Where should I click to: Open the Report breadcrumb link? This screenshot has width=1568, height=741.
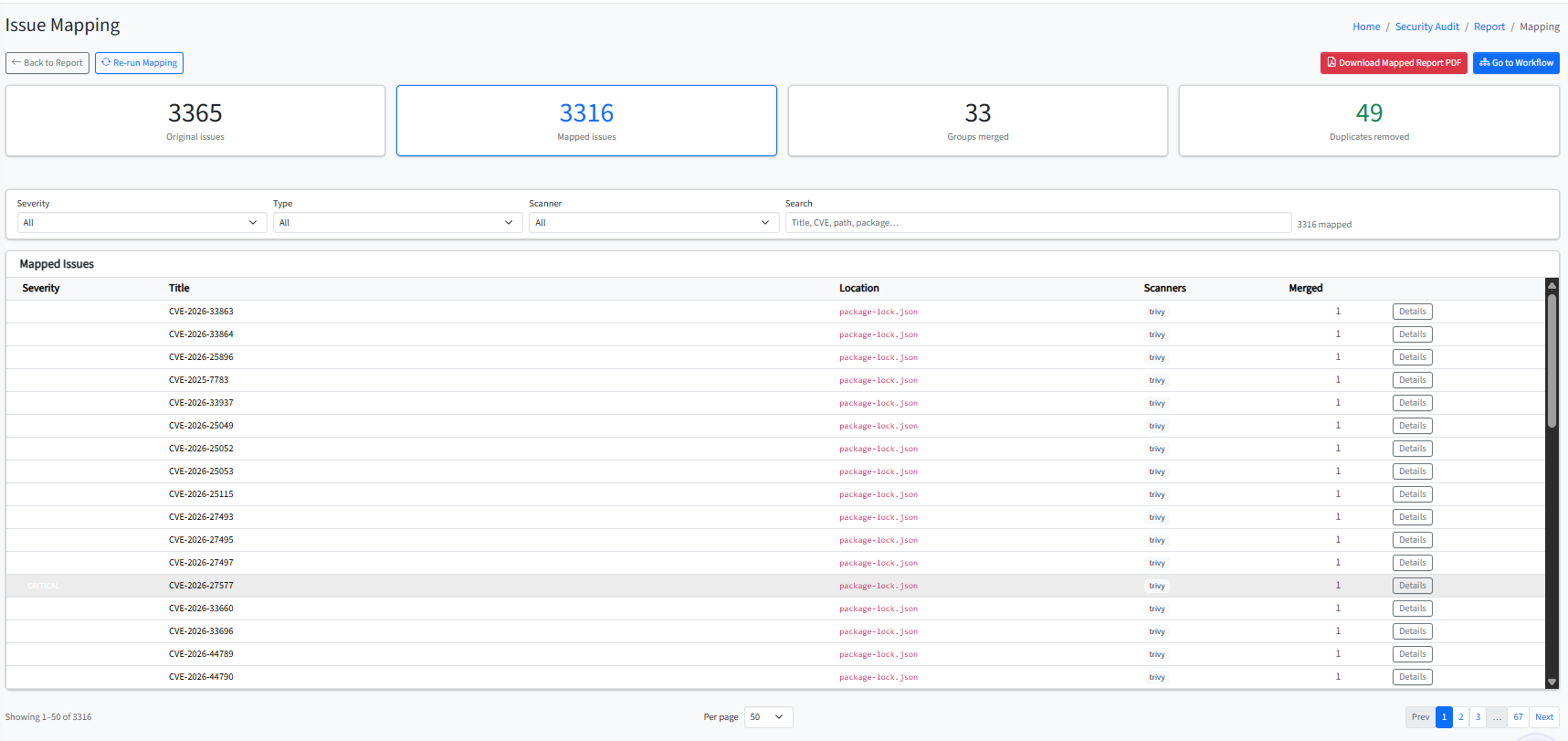pyautogui.click(x=1489, y=26)
